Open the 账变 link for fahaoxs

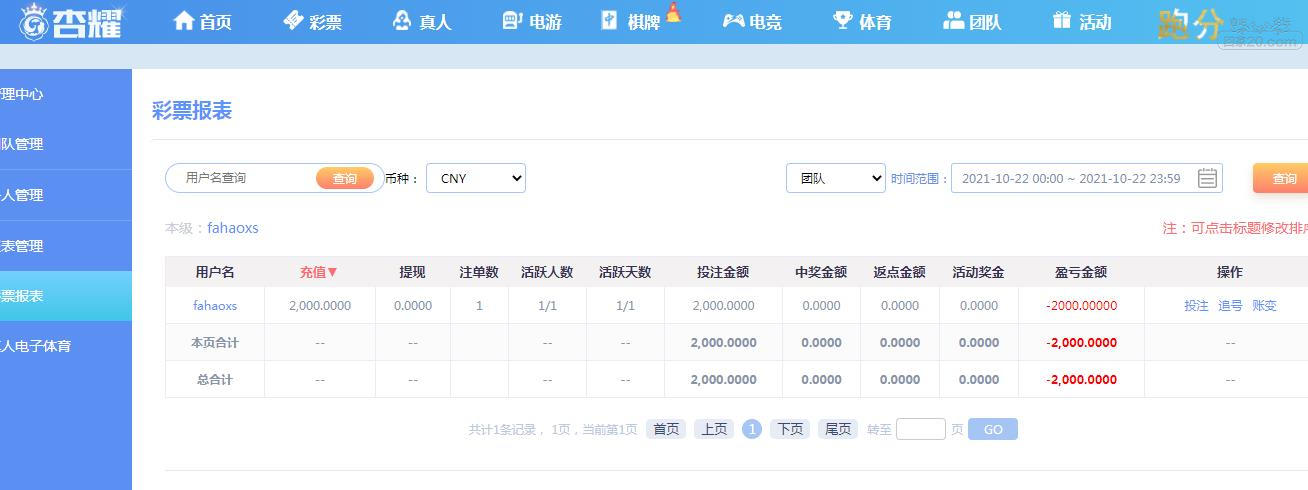point(1264,305)
